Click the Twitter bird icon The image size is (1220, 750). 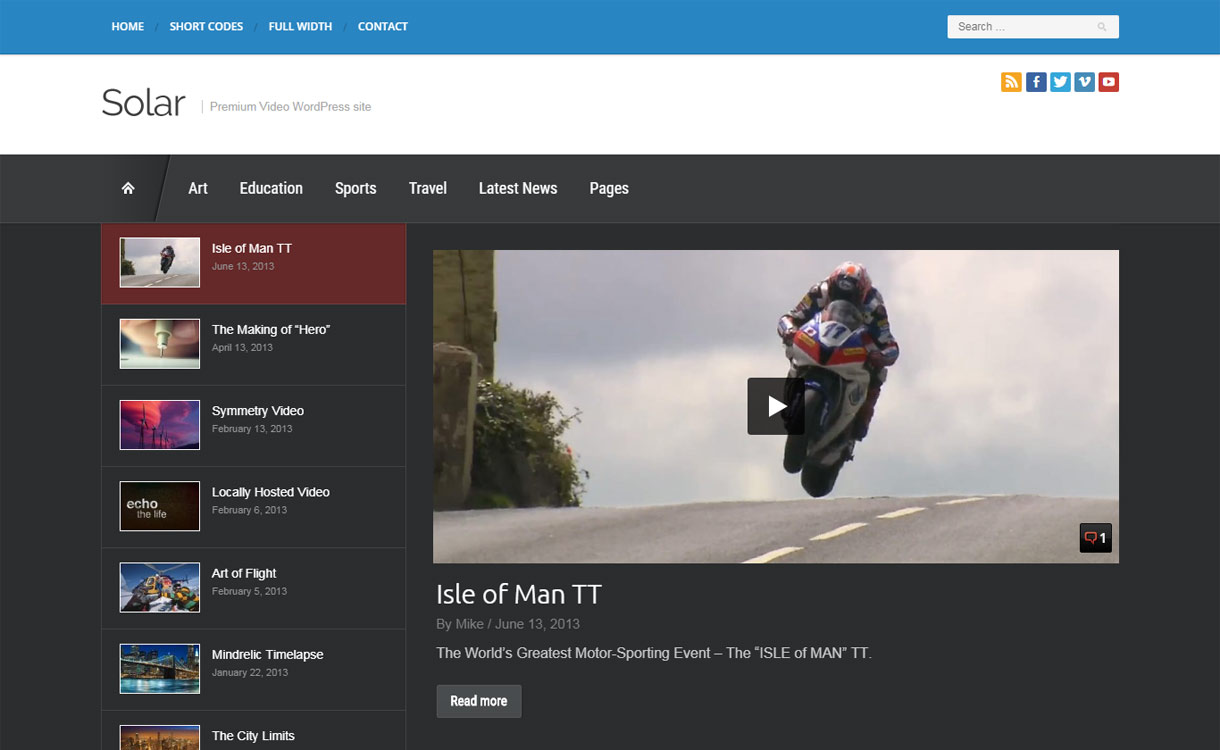pos(1060,82)
